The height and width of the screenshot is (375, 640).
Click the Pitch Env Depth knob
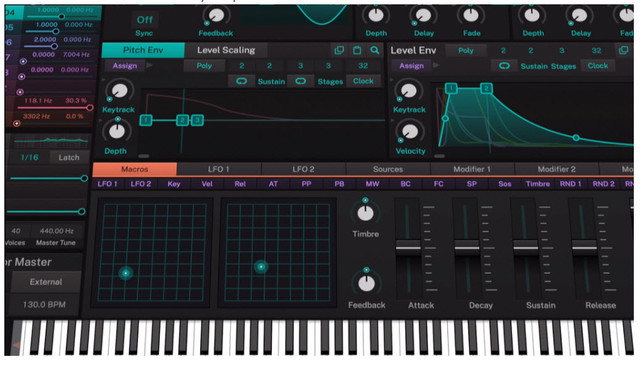click(x=117, y=131)
